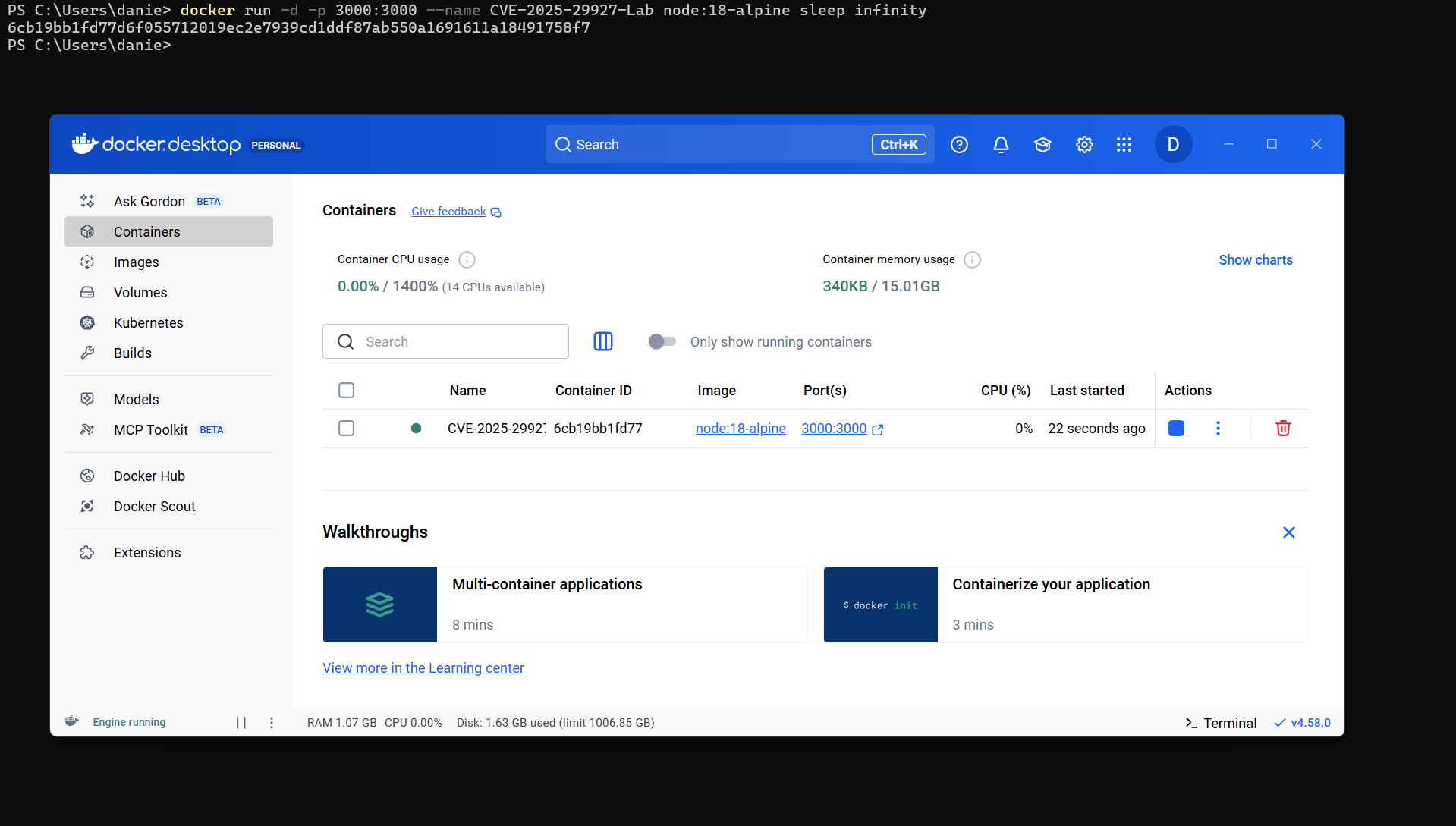Pause the Docker engine

(241, 723)
